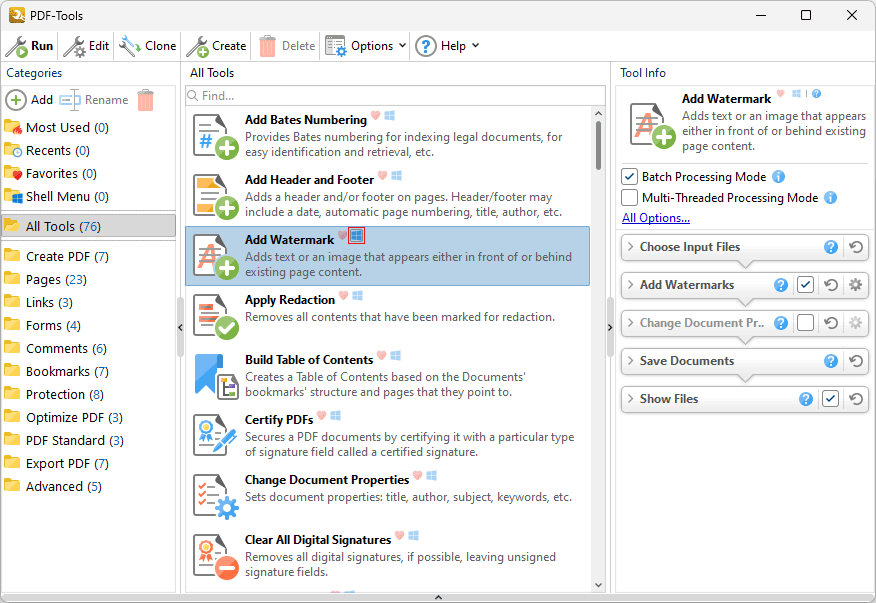The height and width of the screenshot is (603, 876).
Task: Run the selected tool
Action: click(30, 46)
